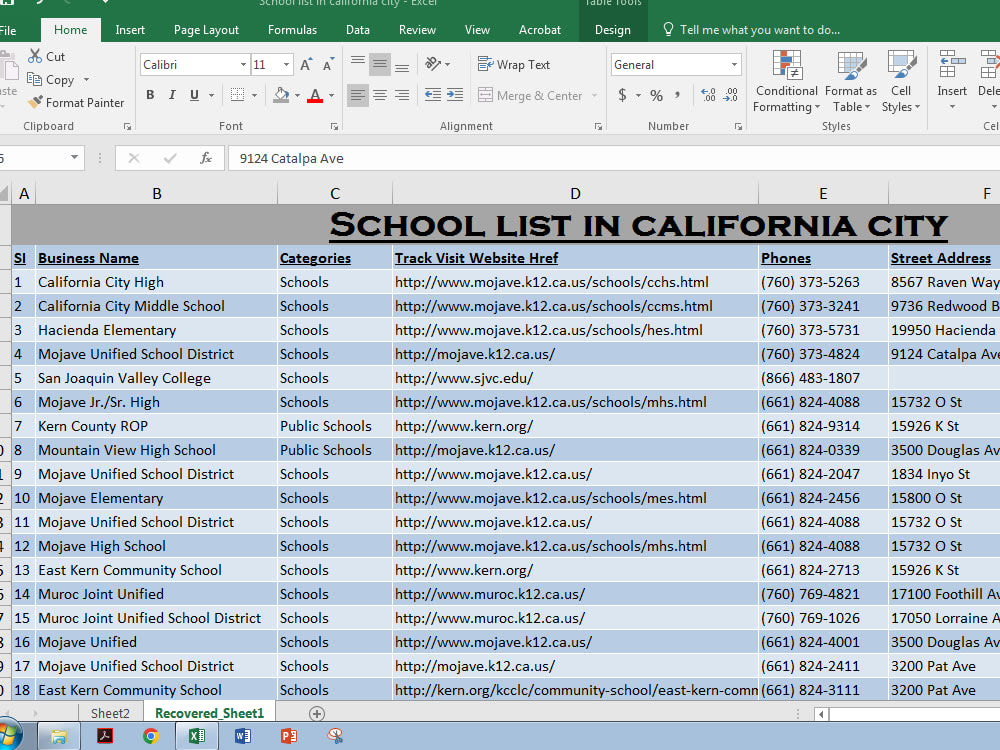Open Windows Explorer folder on taskbar
Viewport: 1000px width, 750px height.
[x=59, y=737]
